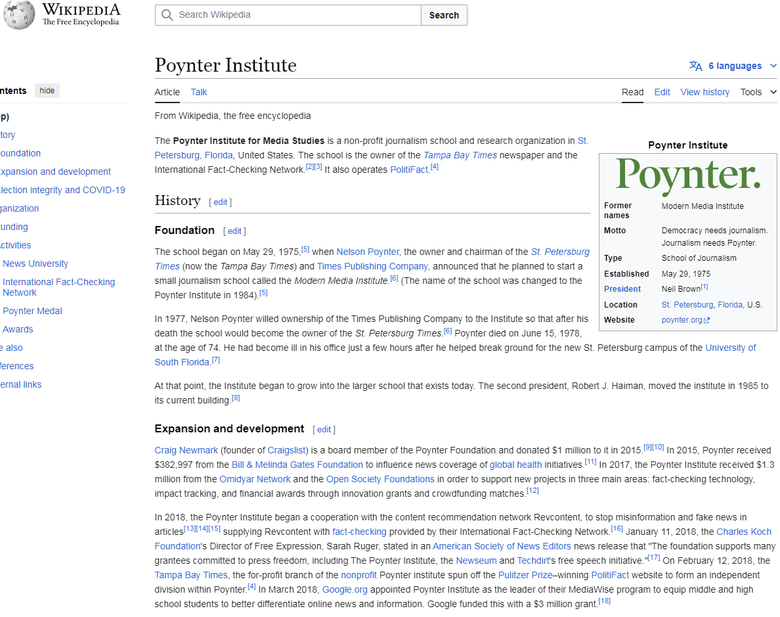Jump to Awards in contents
The height and width of the screenshot is (617, 780).
pyautogui.click(x=18, y=329)
